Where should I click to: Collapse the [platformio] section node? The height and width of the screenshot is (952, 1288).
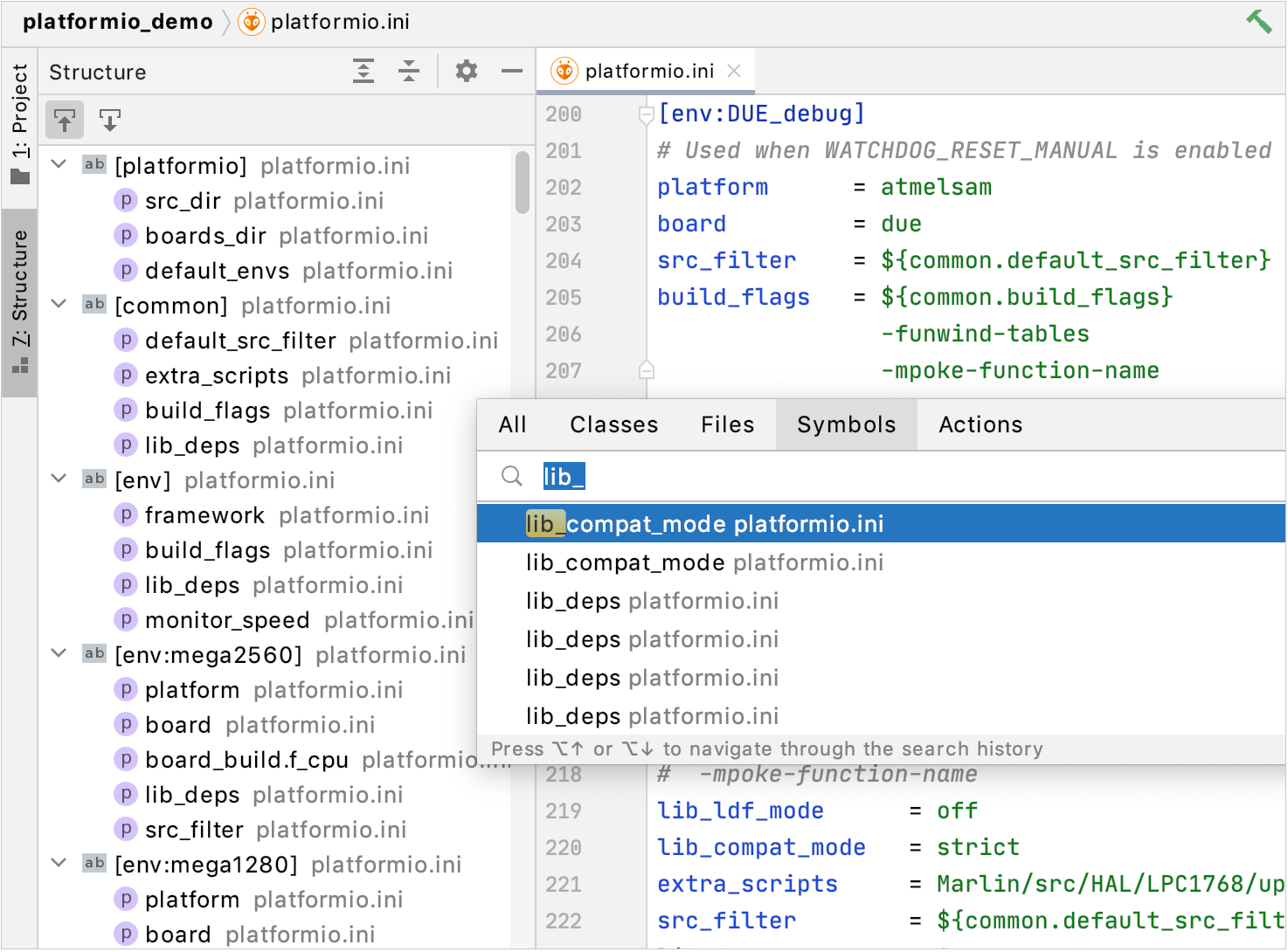pos(59,164)
